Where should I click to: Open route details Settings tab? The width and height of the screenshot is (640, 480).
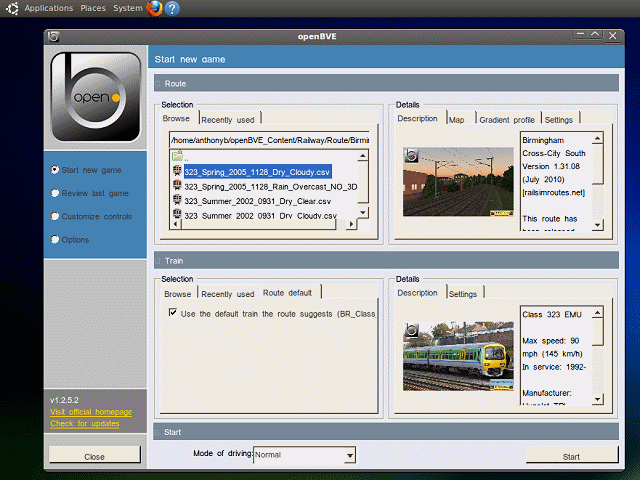pyautogui.click(x=559, y=120)
